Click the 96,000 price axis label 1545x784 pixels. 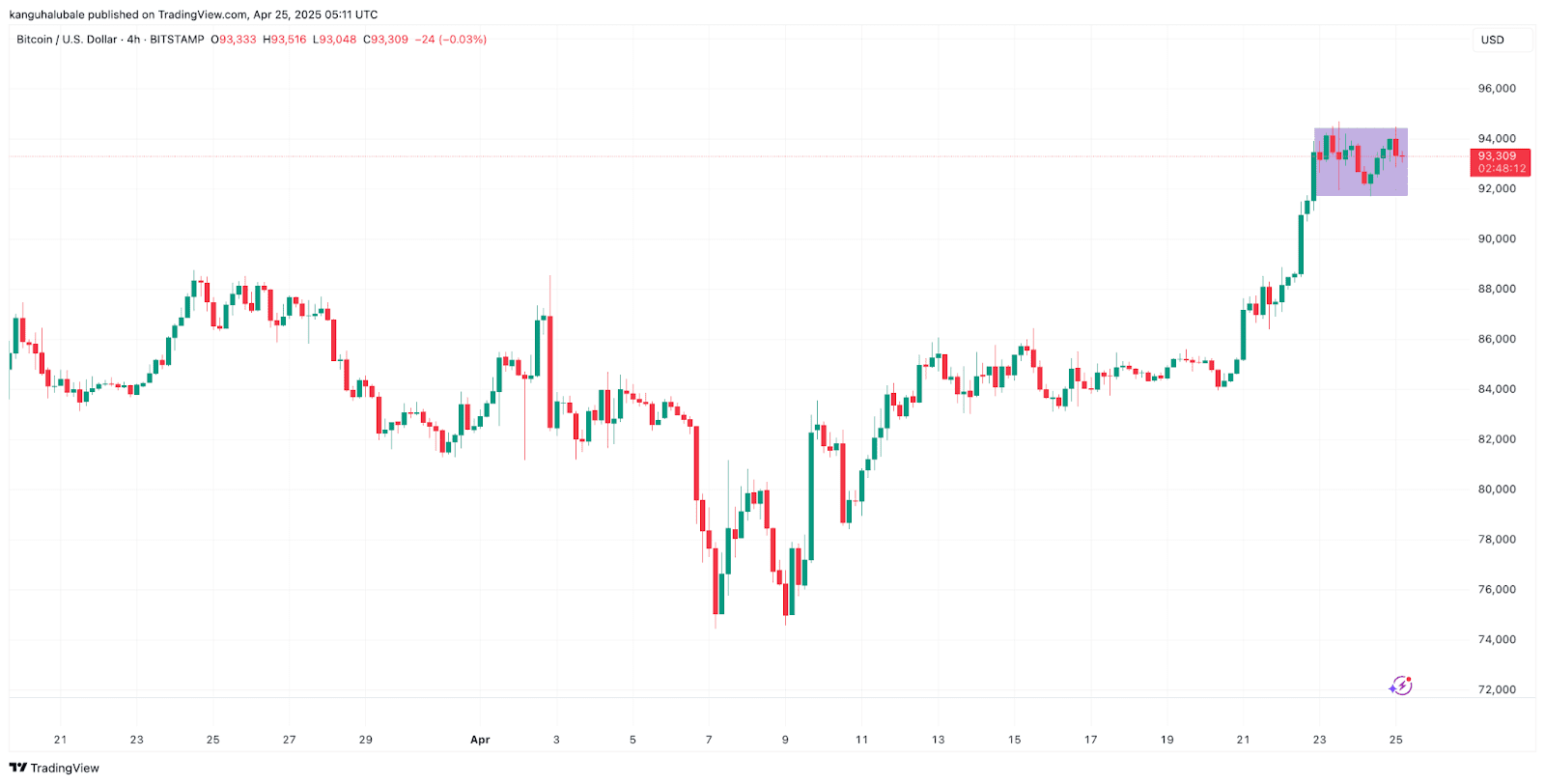click(x=1497, y=89)
